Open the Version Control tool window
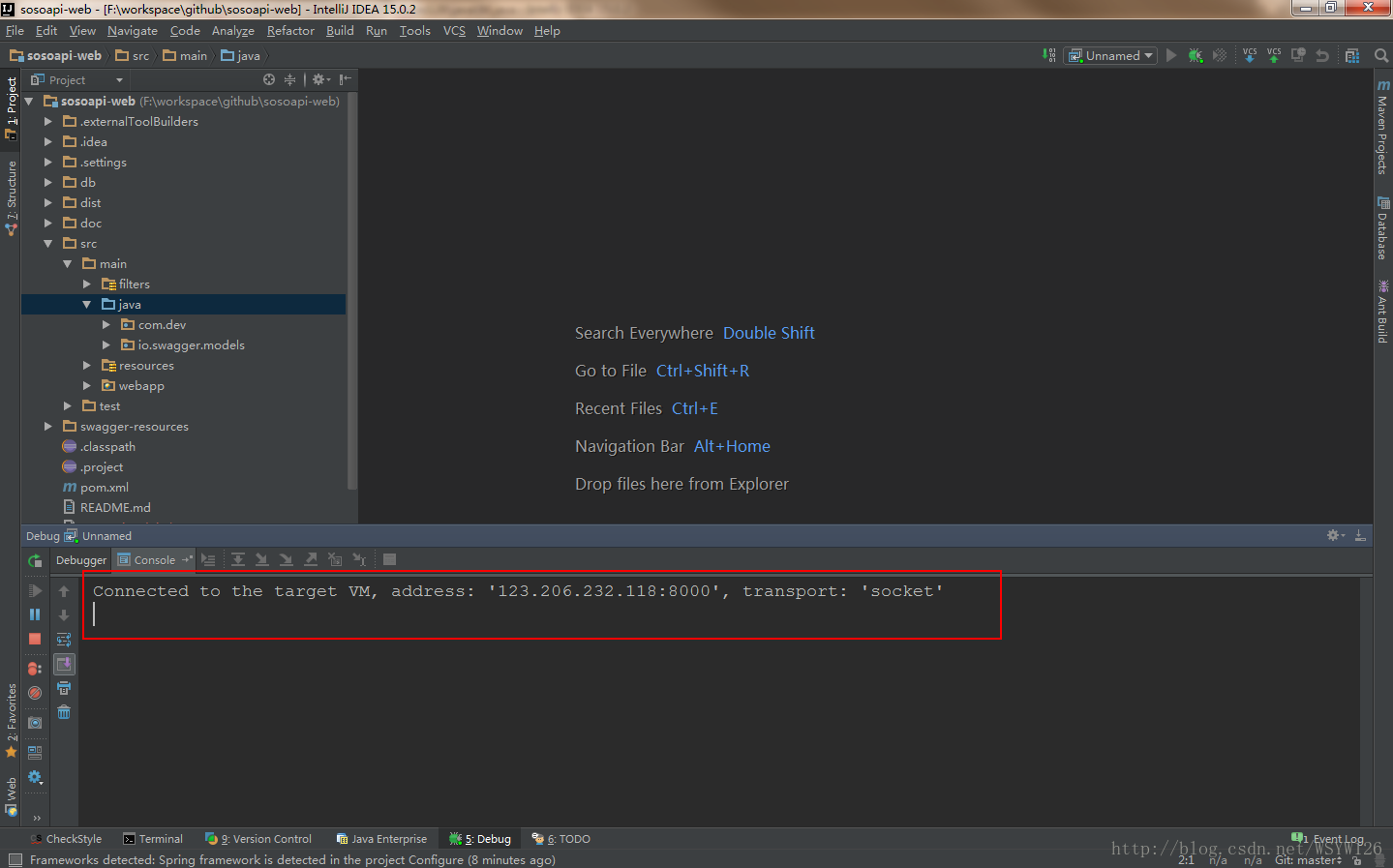Image resolution: width=1393 pixels, height=868 pixels. point(258,839)
